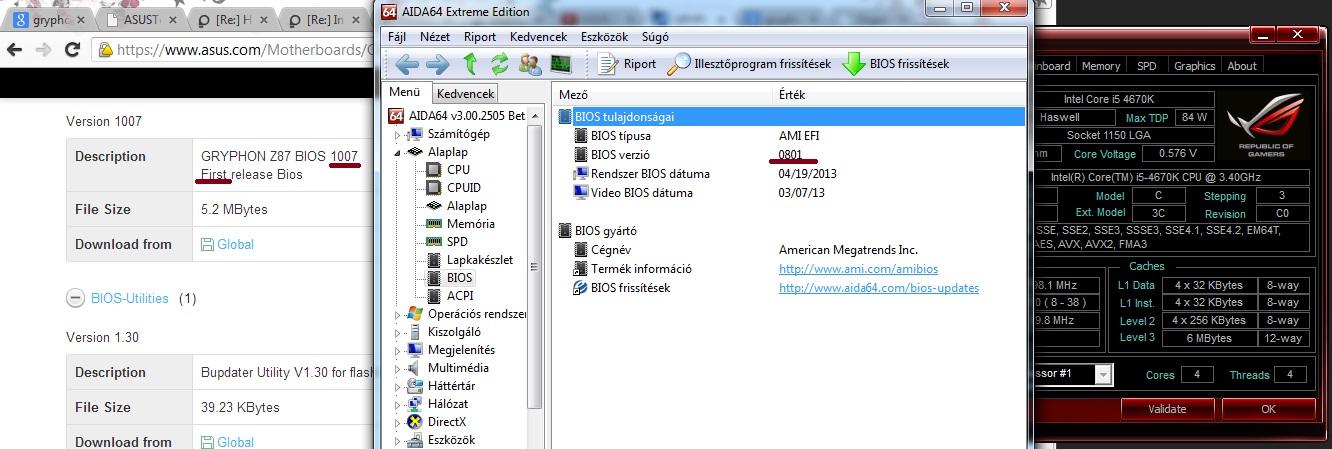Expand the Operációs rendszer tree node
Image resolution: width=1332 pixels, height=449 pixels.
click(x=399, y=314)
